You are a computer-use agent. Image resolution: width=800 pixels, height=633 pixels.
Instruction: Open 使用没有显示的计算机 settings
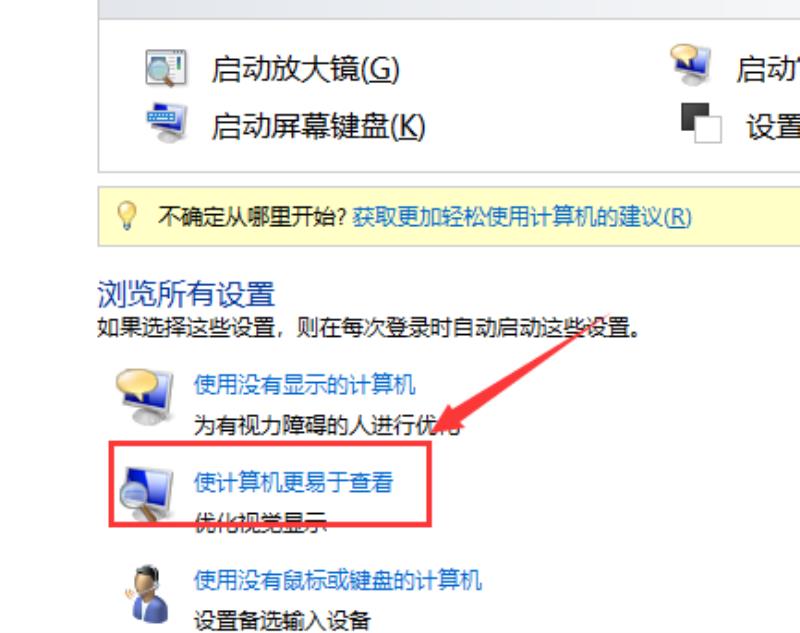point(305,384)
